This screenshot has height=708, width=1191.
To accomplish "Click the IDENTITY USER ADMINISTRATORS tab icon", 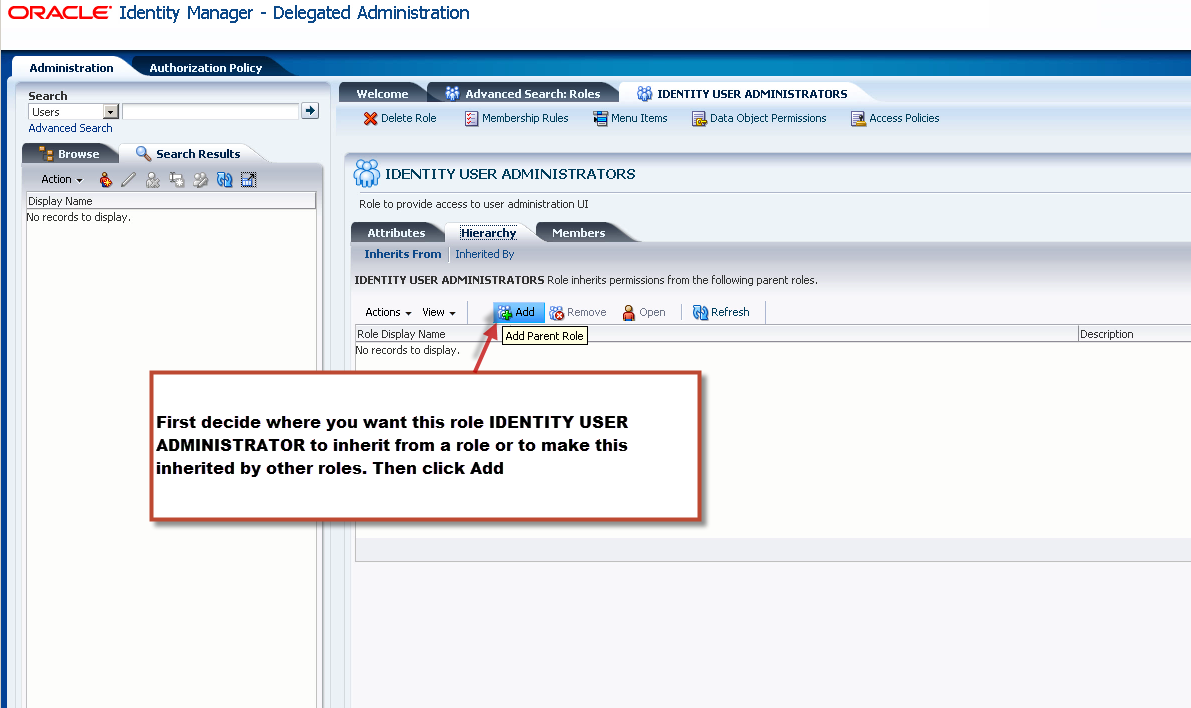I will [x=644, y=93].
